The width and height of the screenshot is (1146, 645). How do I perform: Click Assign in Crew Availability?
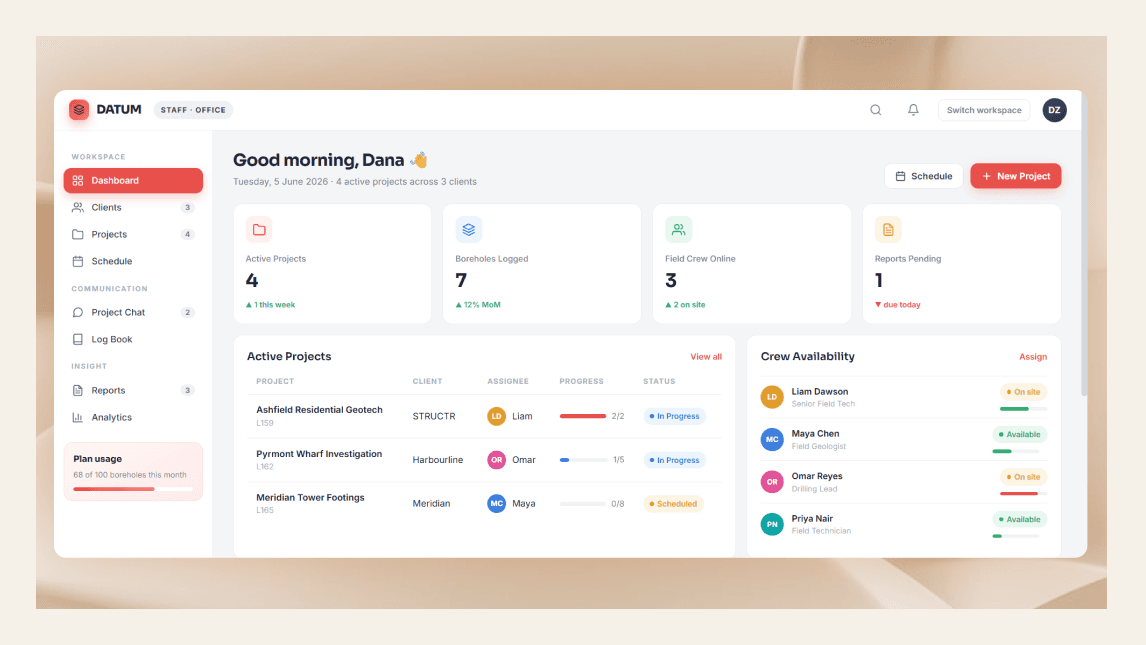[x=1033, y=356]
